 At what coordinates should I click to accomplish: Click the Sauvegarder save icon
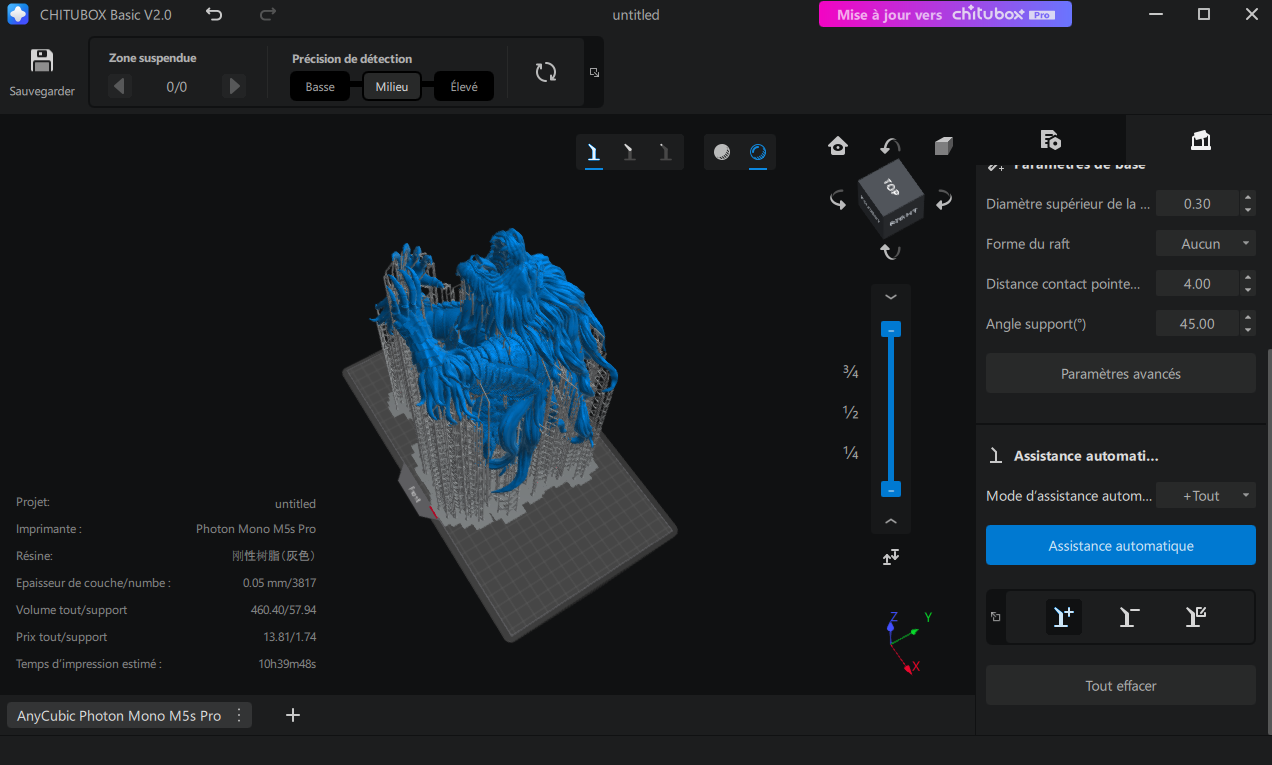click(42, 62)
